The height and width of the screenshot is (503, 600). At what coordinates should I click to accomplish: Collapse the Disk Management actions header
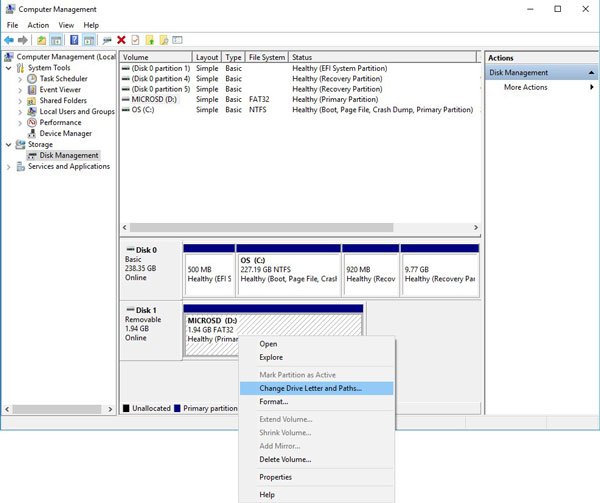[589, 72]
